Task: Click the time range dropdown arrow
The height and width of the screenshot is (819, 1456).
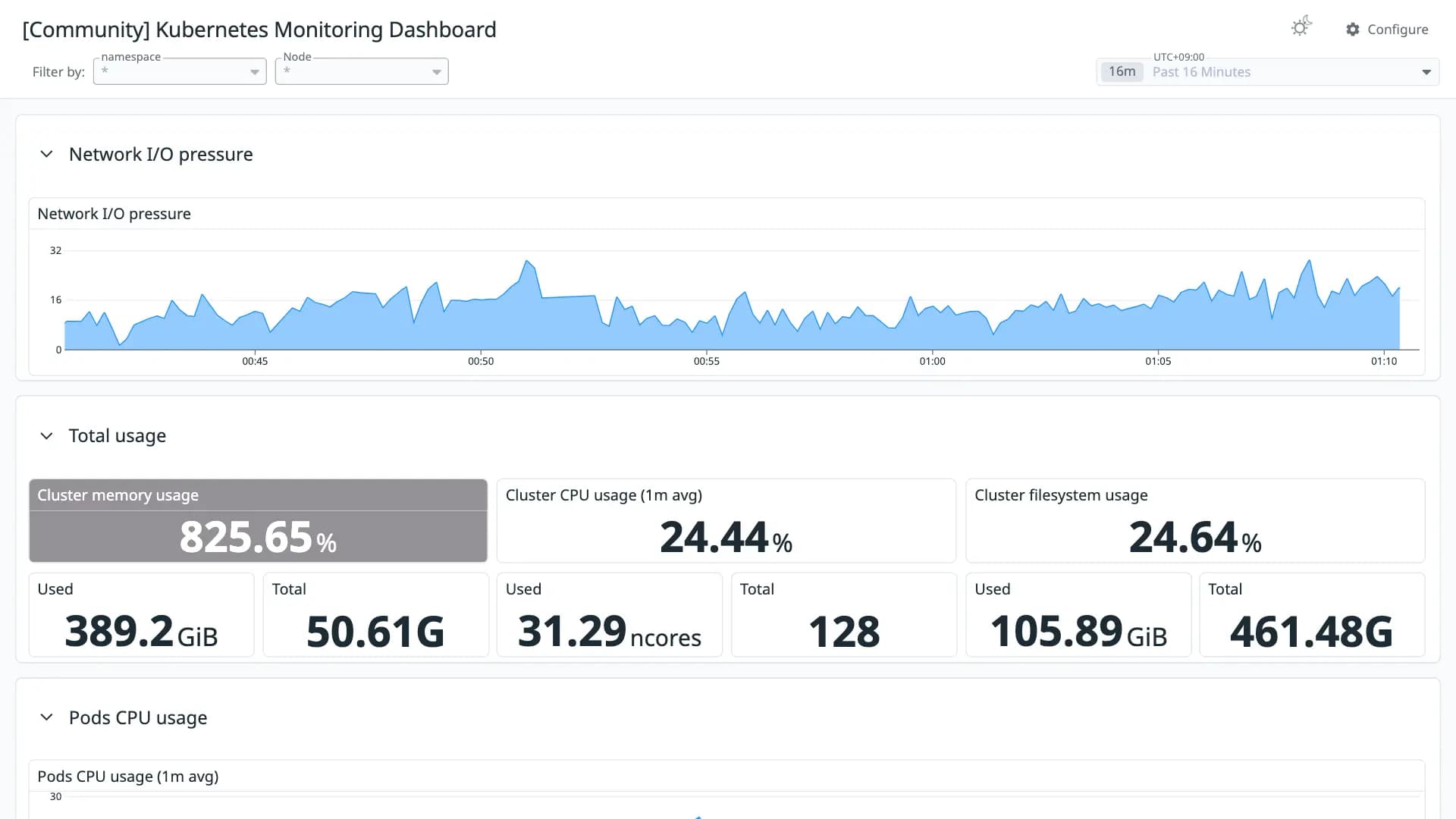Action: (x=1426, y=72)
